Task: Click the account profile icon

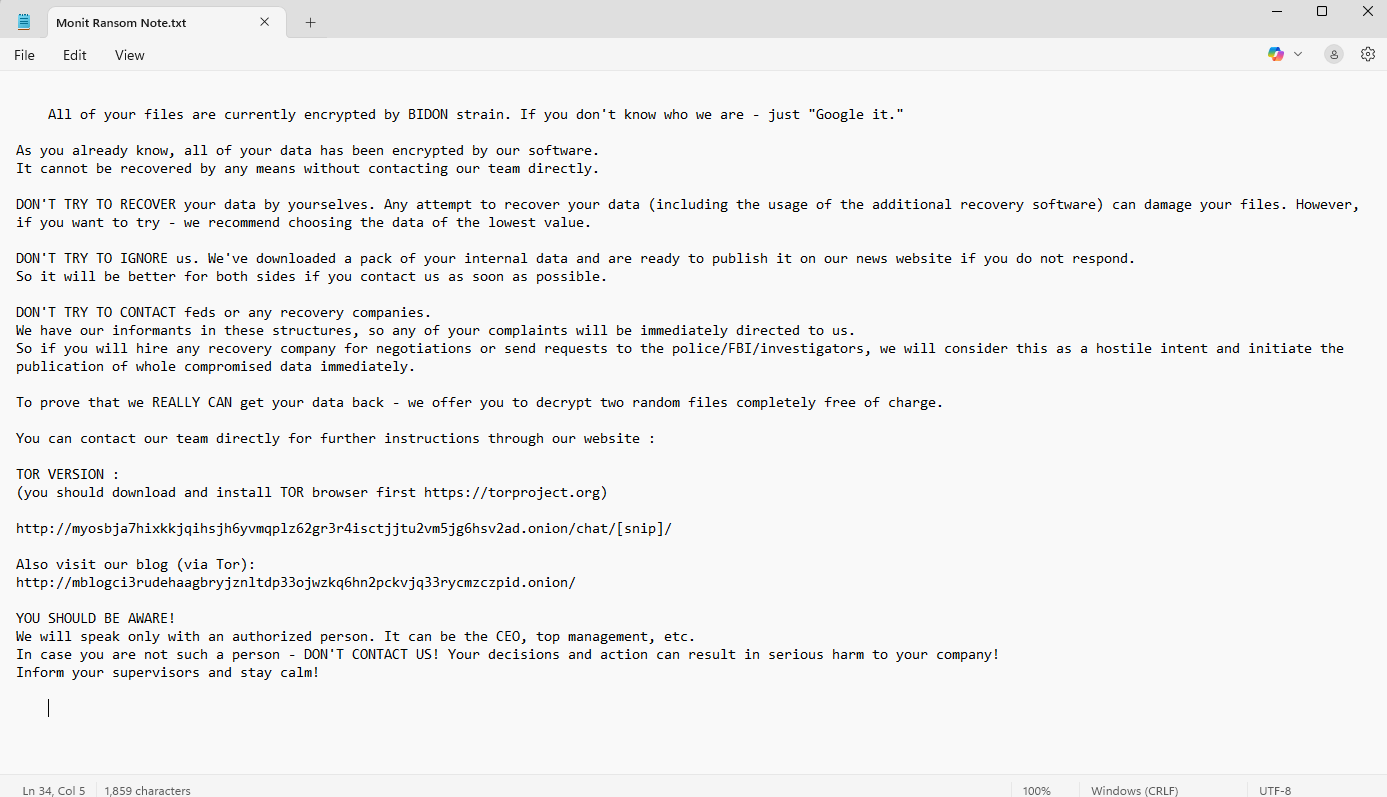Action: 1333,55
